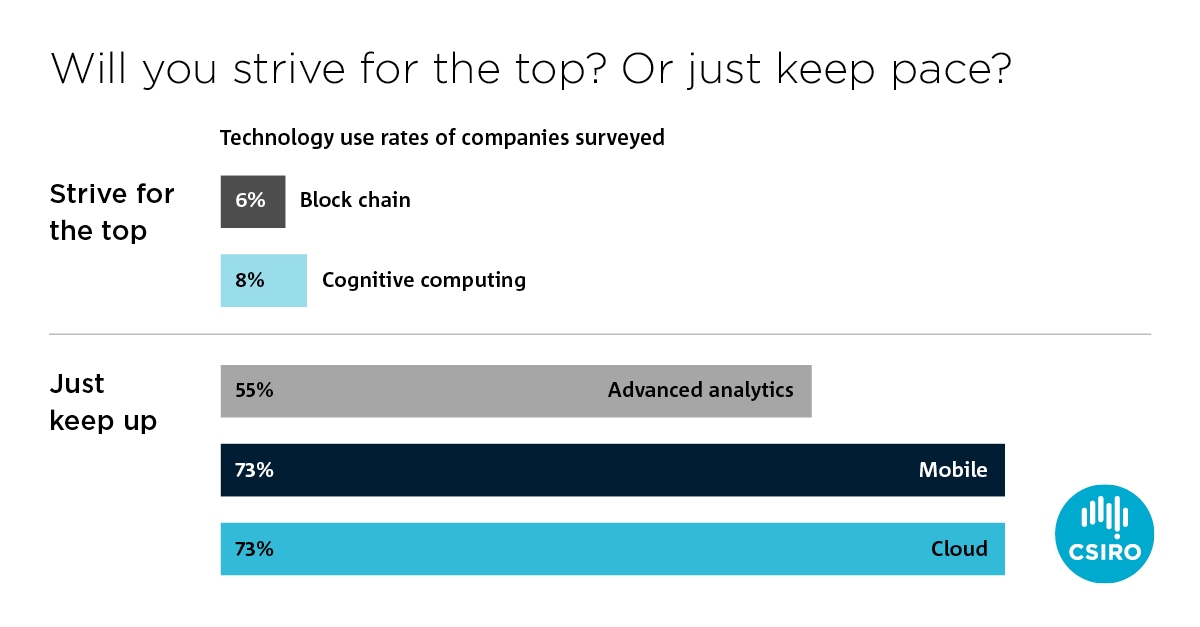The height and width of the screenshot is (627, 1200).
Task: Click the Block chain label
Action: coord(355,200)
